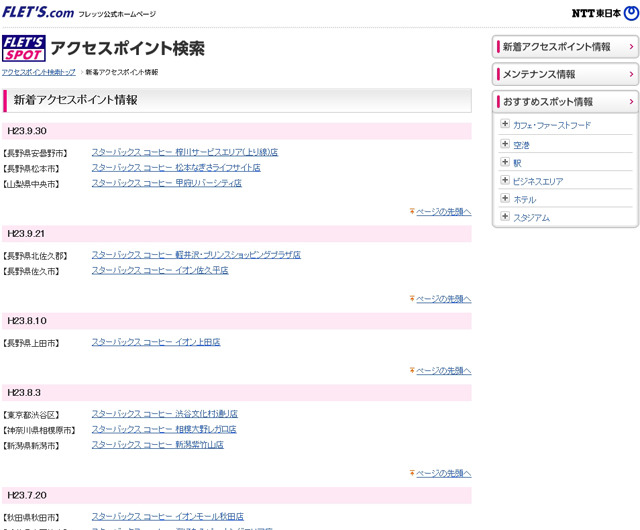Expand the ビジネスエリア category

coord(505,180)
